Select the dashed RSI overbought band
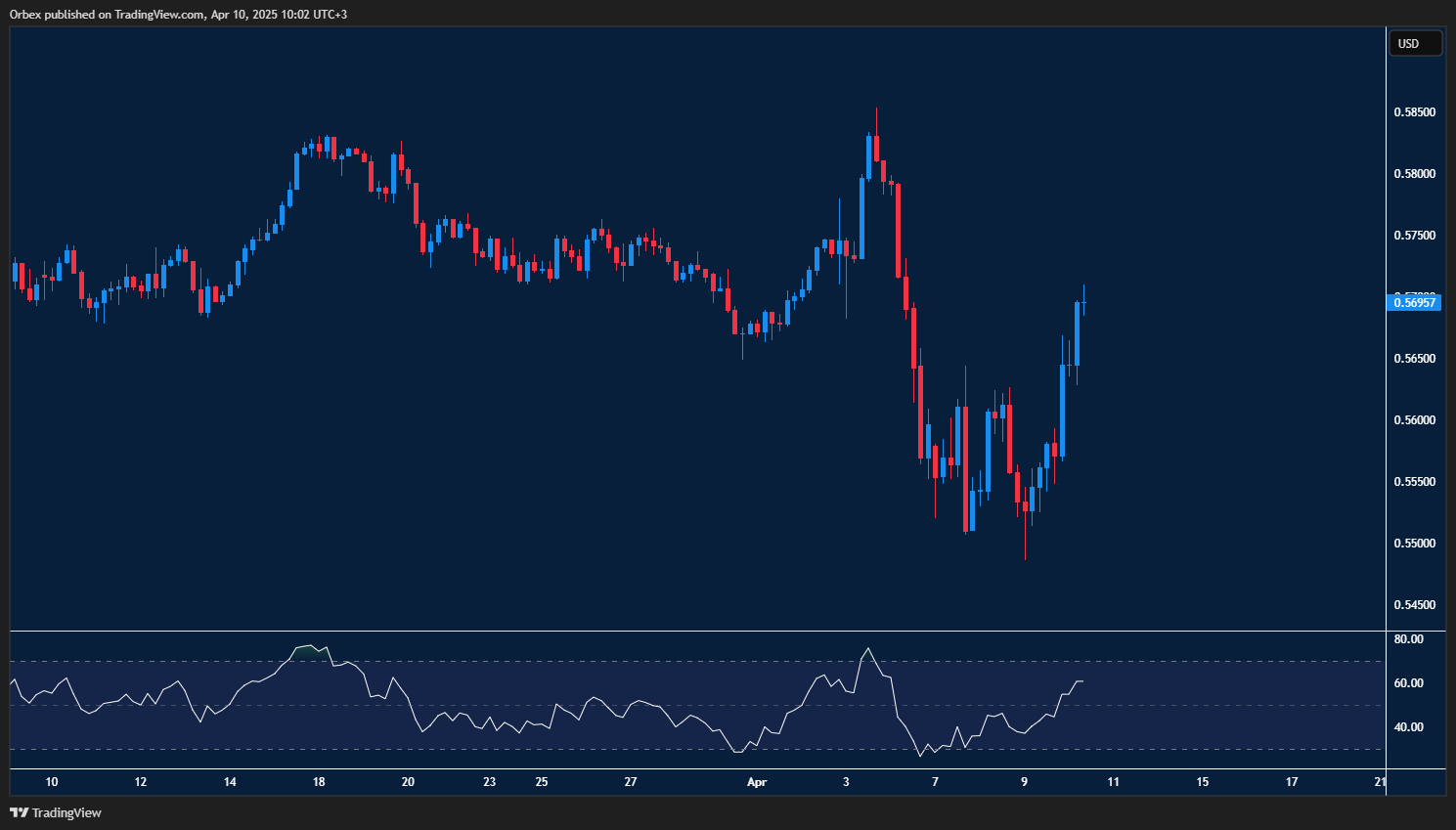 point(587,662)
